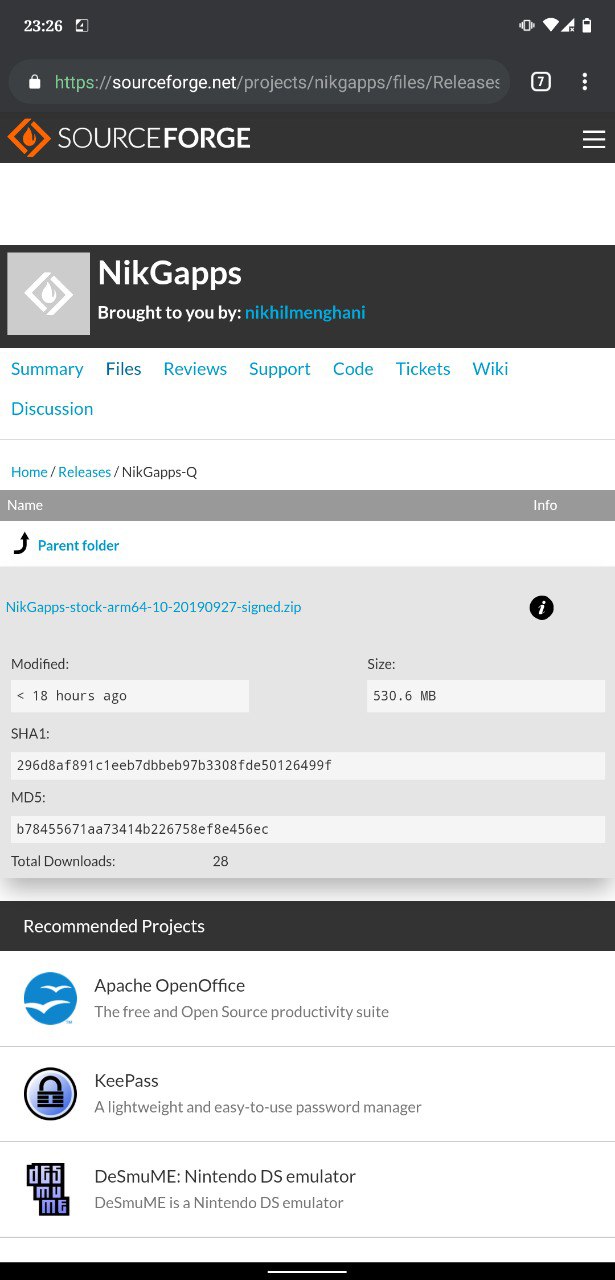Download NikGapps-stock-arm64-10-20190927-signed.zip
This screenshot has width=615, height=1280.
coord(153,607)
